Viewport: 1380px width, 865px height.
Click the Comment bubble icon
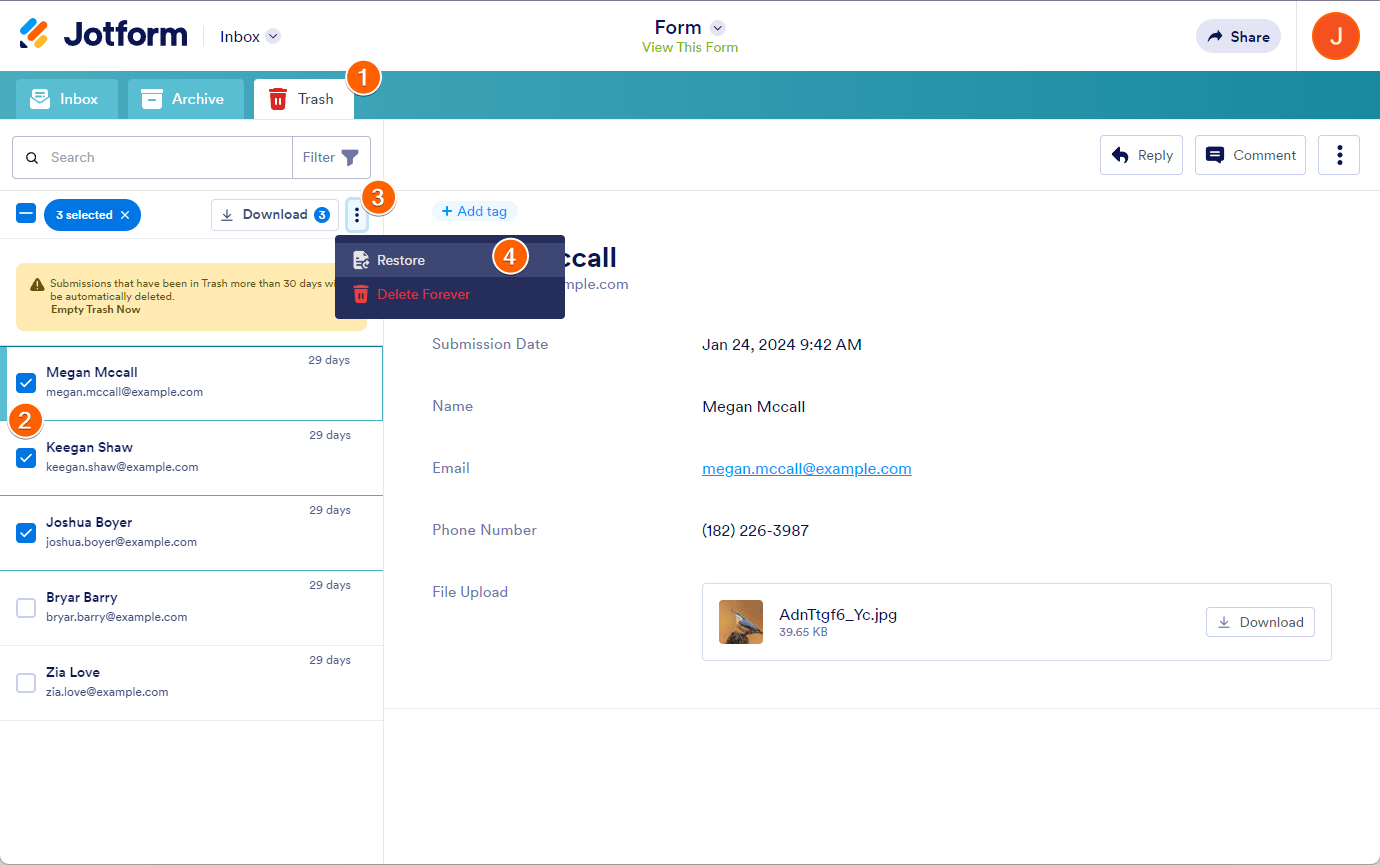[1216, 155]
